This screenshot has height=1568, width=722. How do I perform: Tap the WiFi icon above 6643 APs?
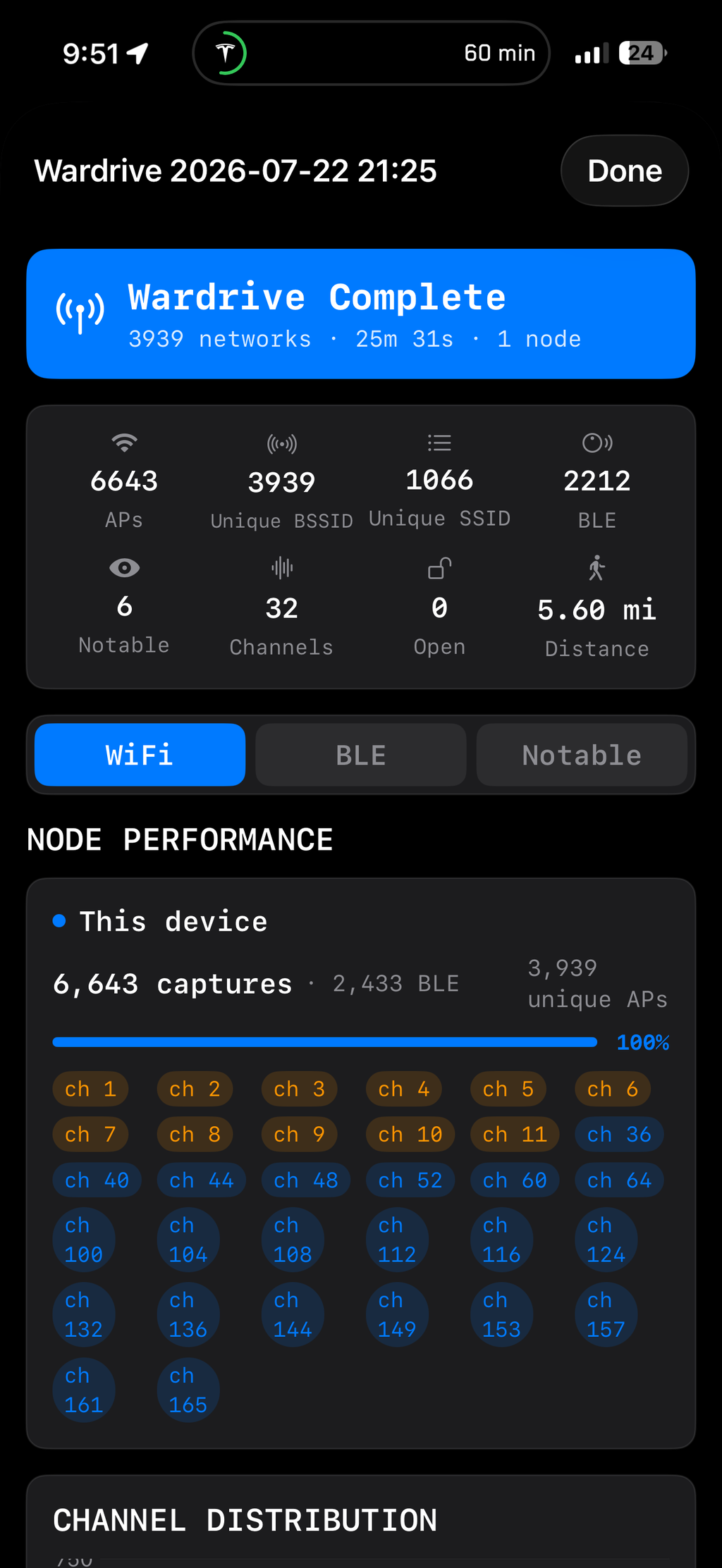[124, 443]
